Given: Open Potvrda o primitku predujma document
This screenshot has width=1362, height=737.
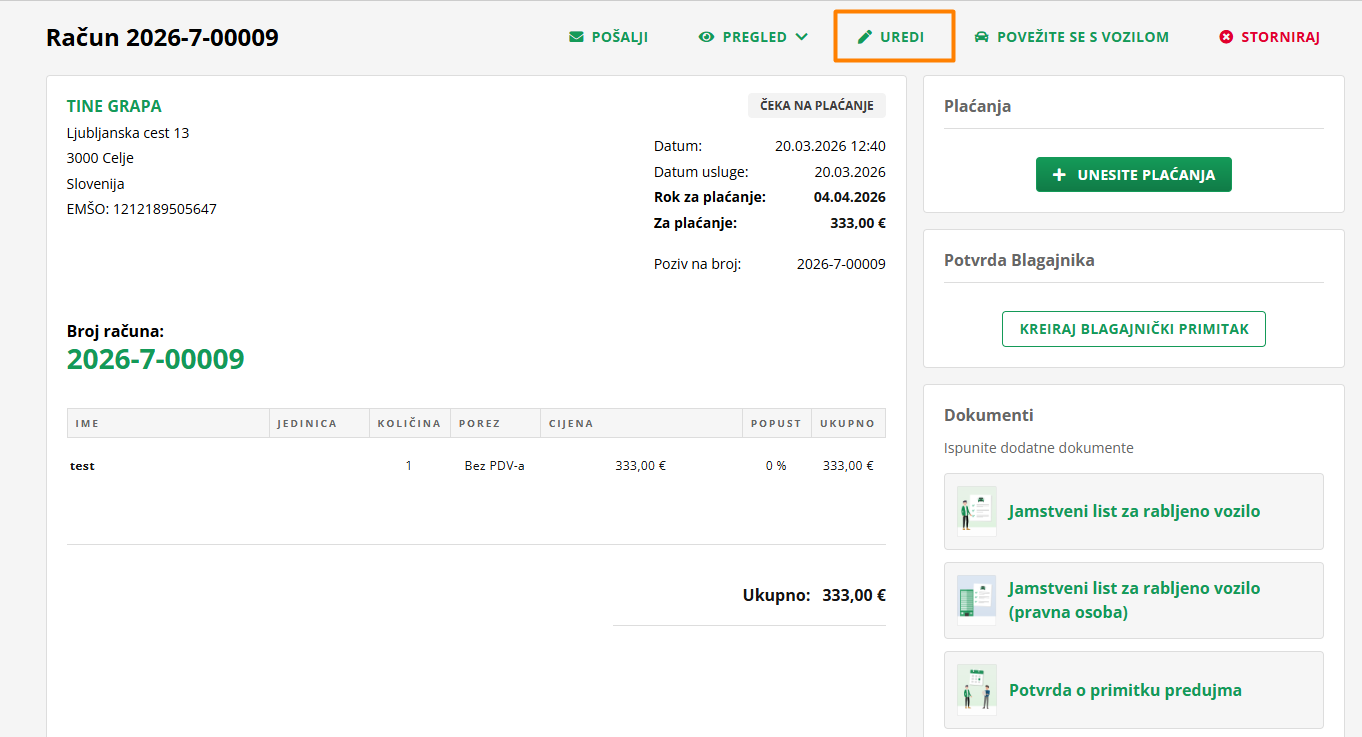Looking at the screenshot, I should point(1125,690).
